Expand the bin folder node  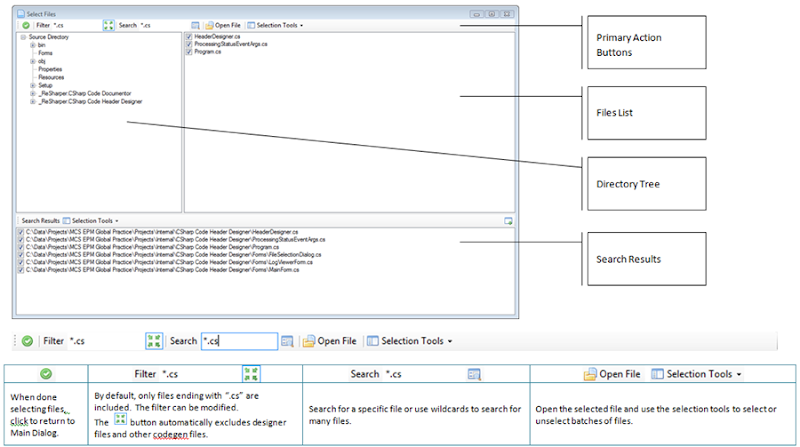(x=33, y=45)
